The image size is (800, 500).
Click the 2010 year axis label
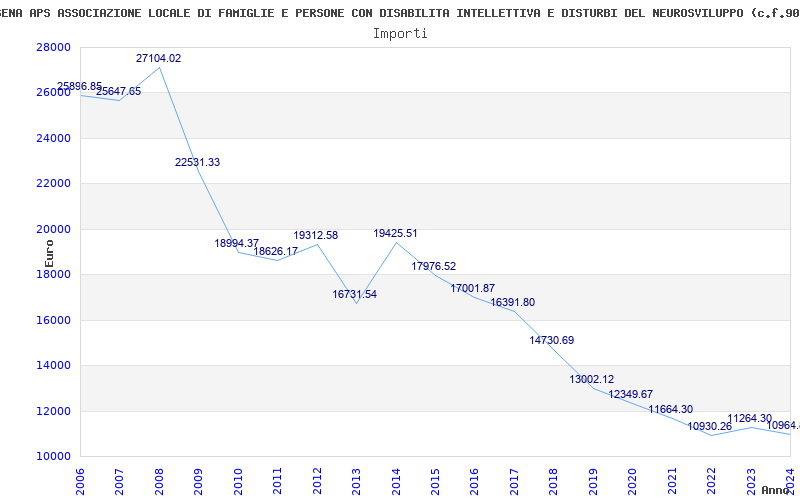238,482
